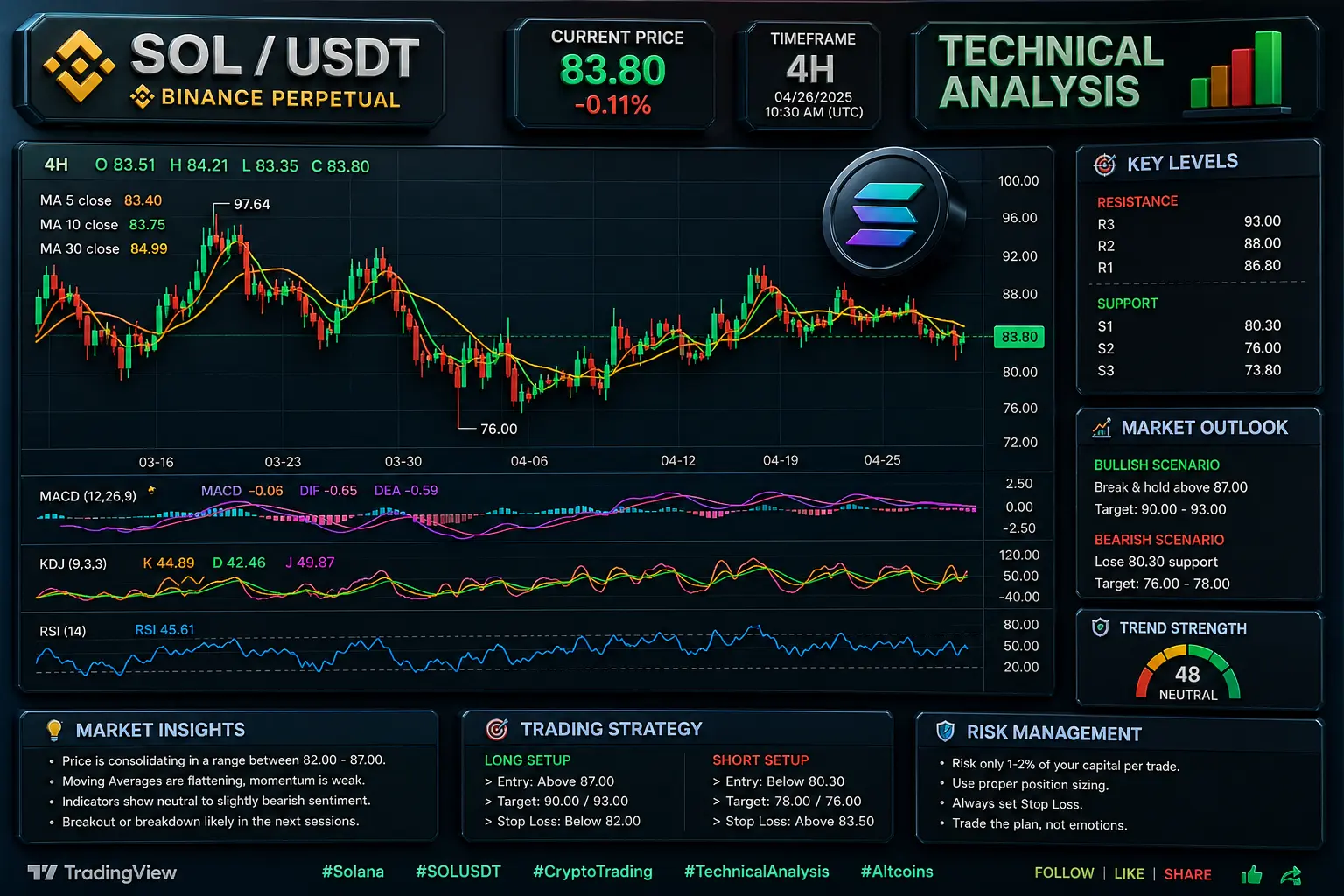The width and height of the screenshot is (1344, 896).
Task: Click the R3 resistance value 93.00
Action: point(1262,221)
